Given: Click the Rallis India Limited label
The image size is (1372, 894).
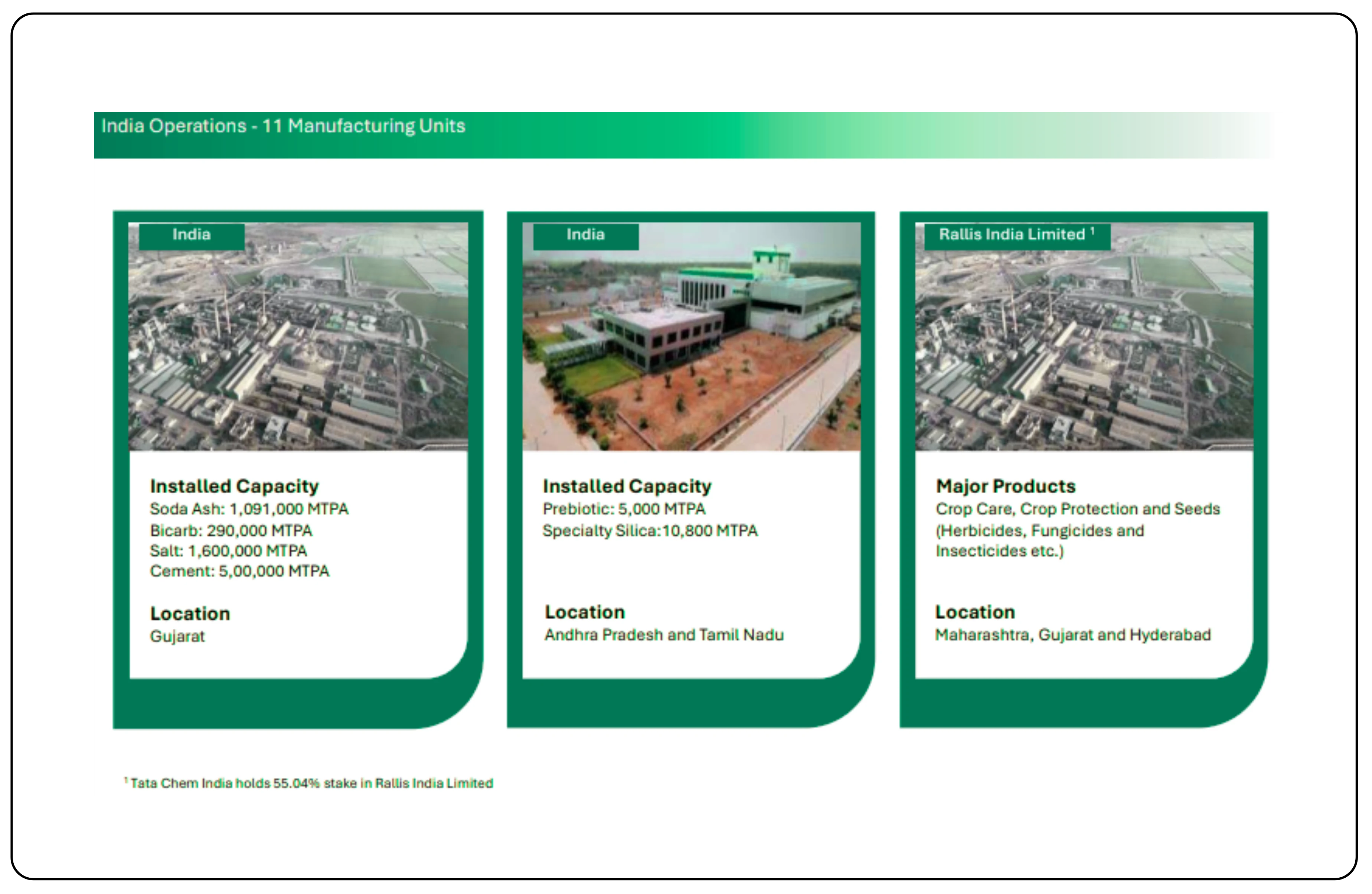Looking at the screenshot, I should pos(1016,235).
